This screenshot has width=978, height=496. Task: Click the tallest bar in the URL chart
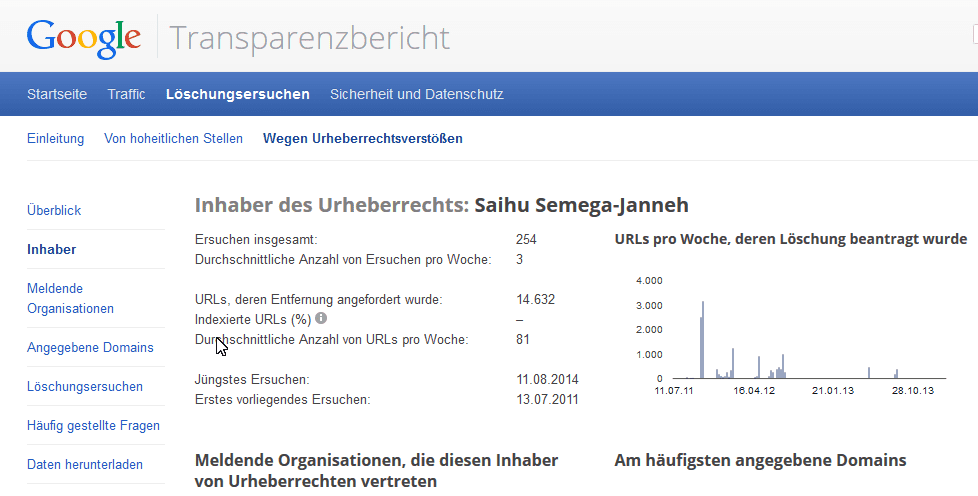click(703, 340)
